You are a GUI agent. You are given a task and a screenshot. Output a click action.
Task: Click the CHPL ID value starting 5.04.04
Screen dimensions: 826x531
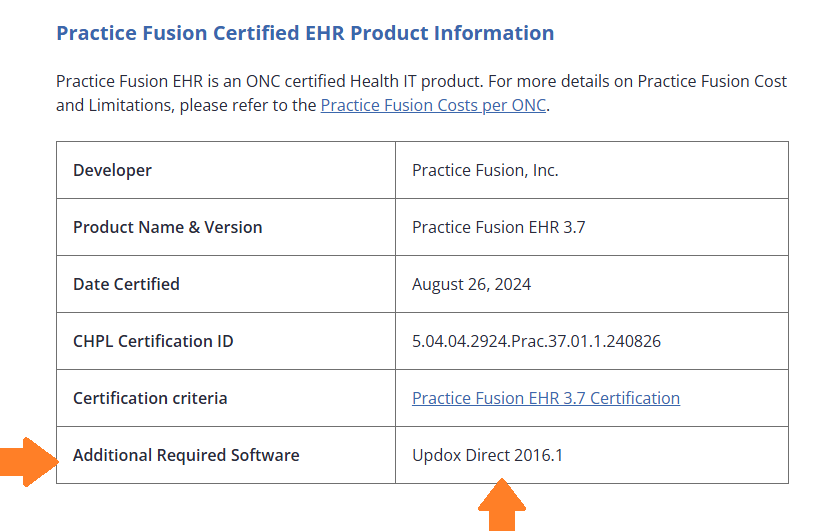536,341
